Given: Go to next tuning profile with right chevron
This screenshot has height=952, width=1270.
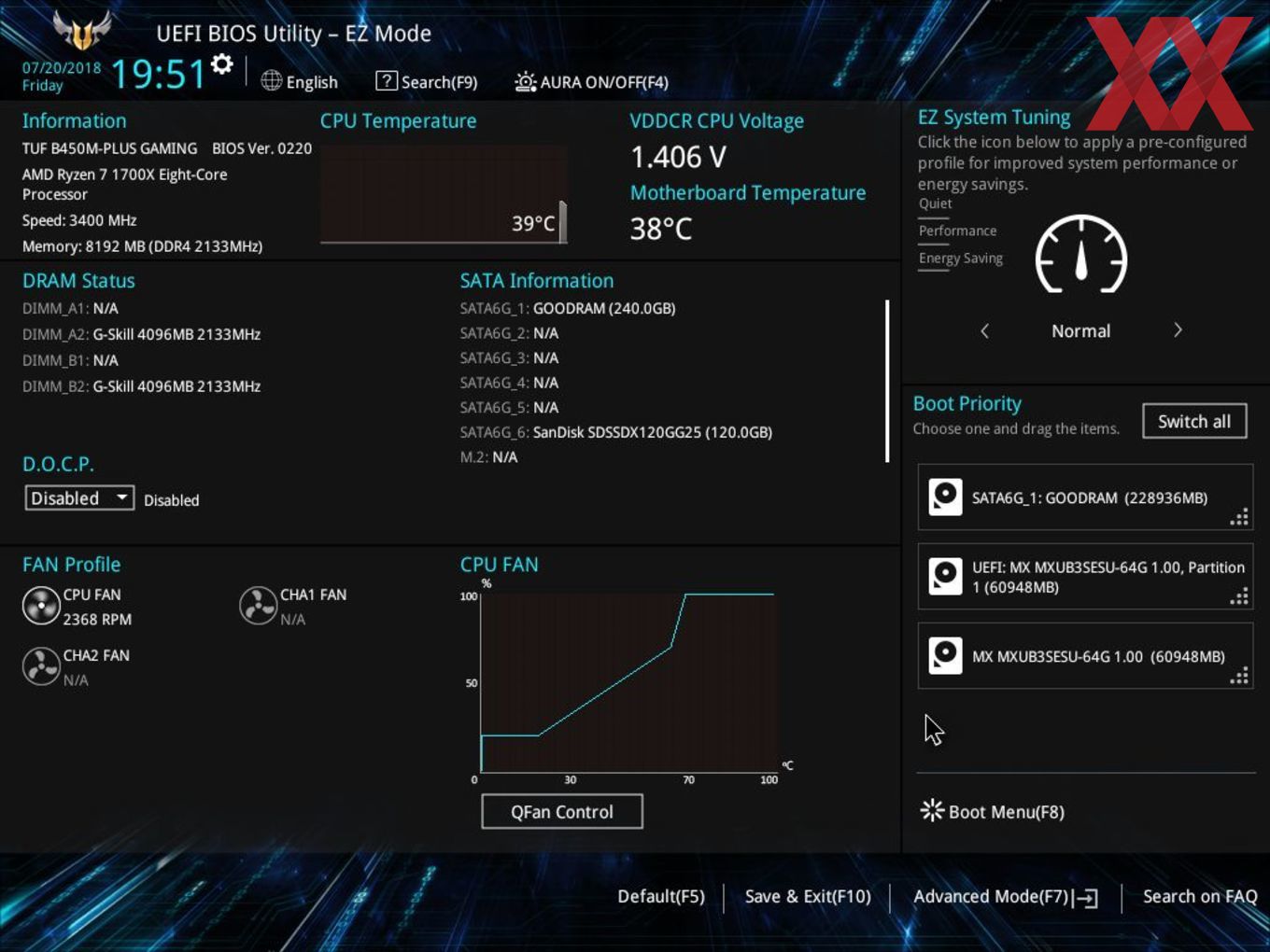Looking at the screenshot, I should point(1178,330).
